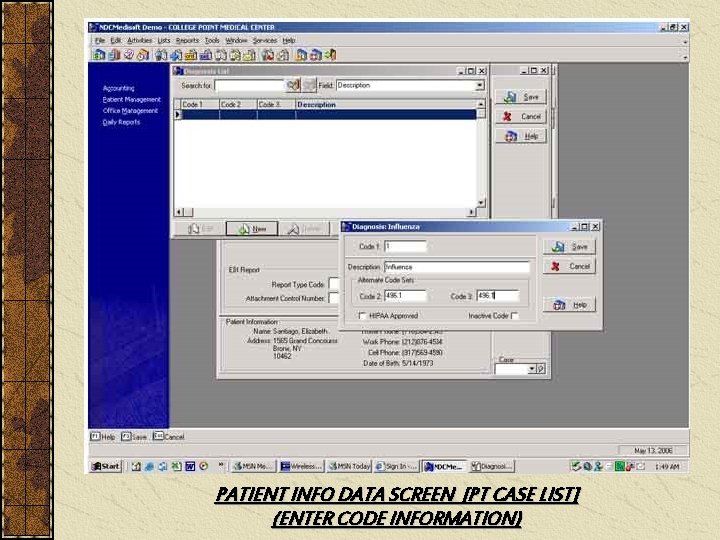Click the grayed Edit button in Diagnosis List

click(x=200, y=229)
